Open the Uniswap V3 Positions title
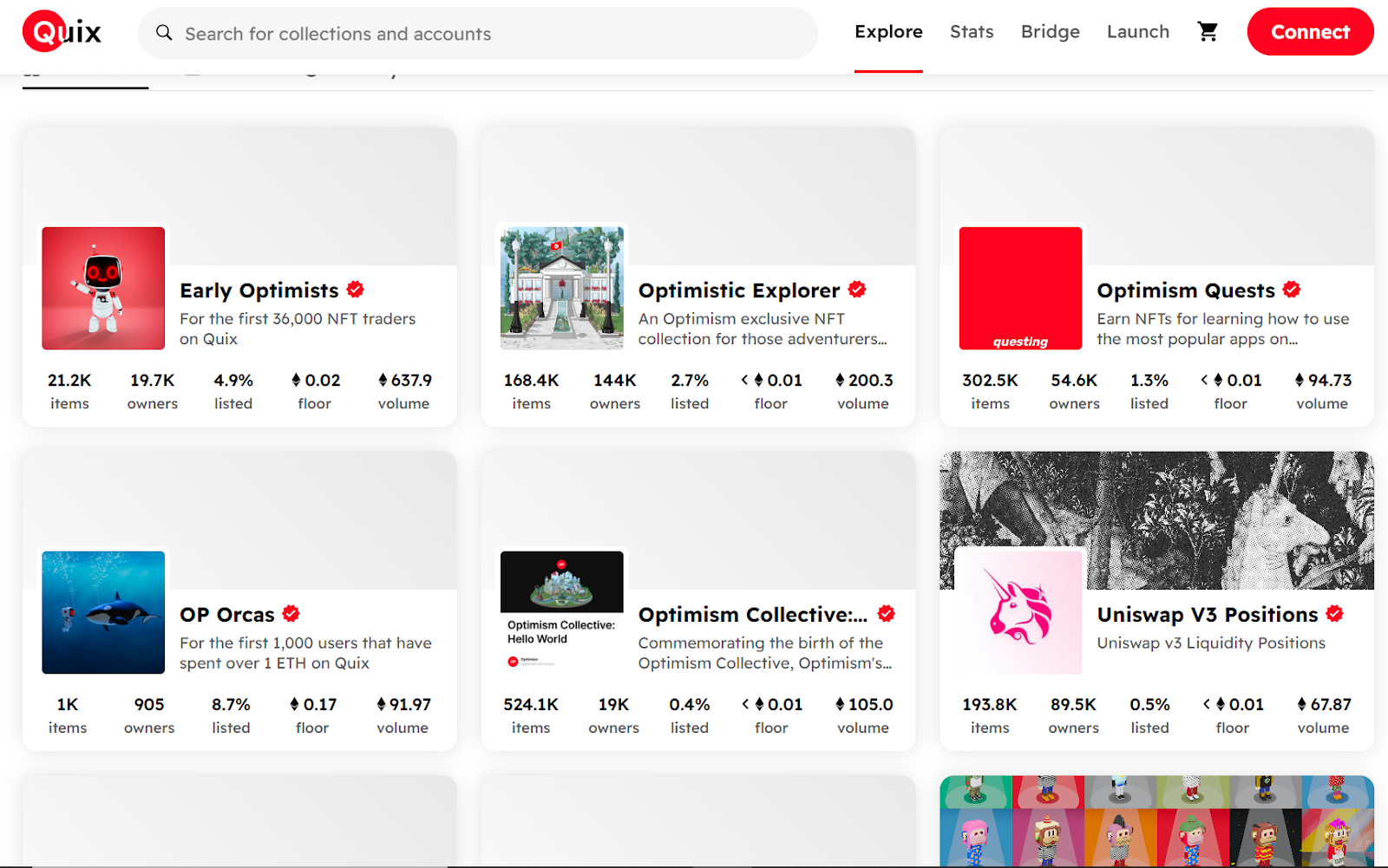The height and width of the screenshot is (868, 1388). pyautogui.click(x=1208, y=615)
